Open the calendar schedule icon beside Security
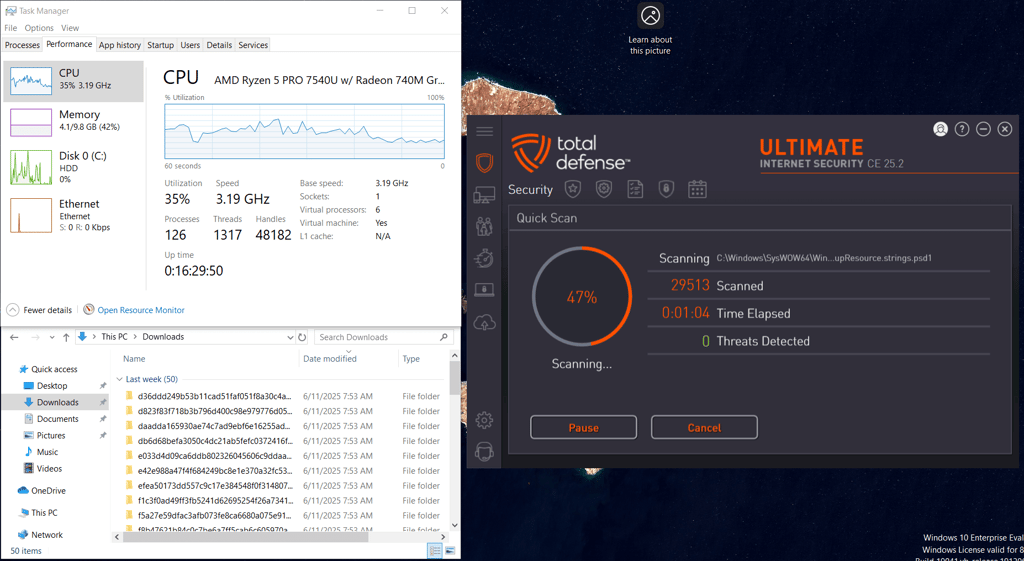Image resolution: width=1024 pixels, height=561 pixels. click(697, 189)
